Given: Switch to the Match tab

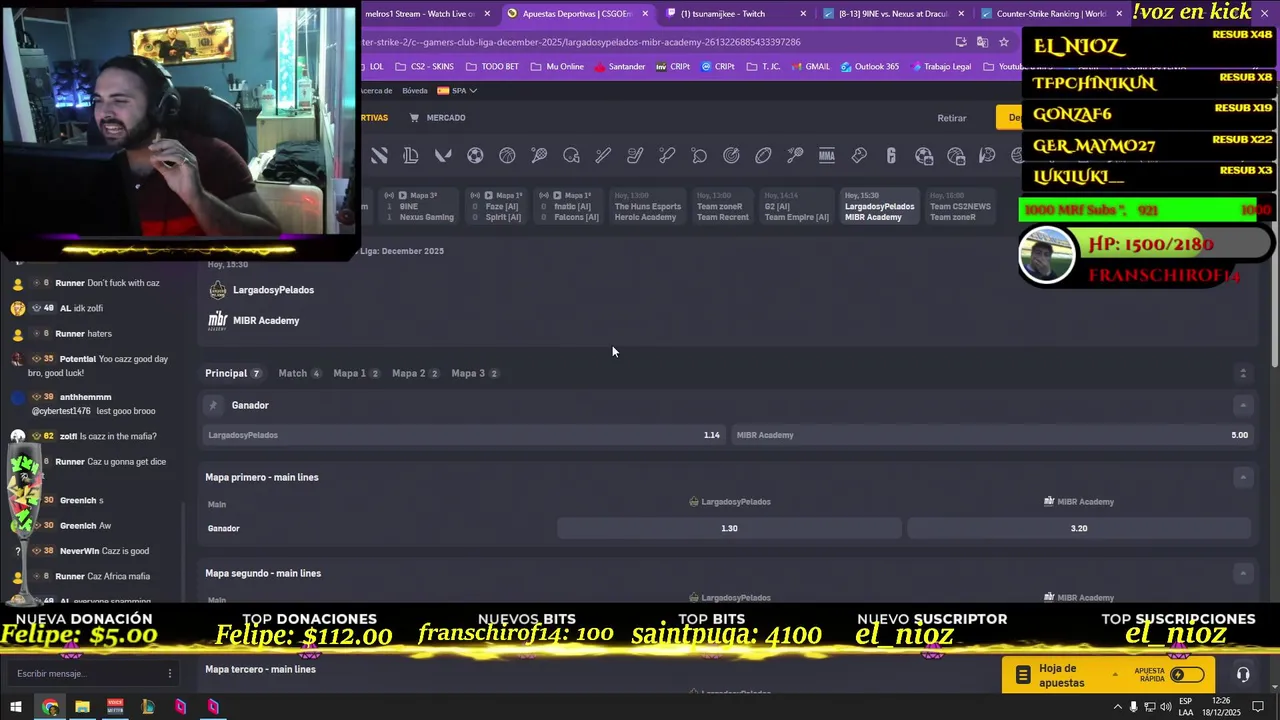Looking at the screenshot, I should tap(299, 373).
